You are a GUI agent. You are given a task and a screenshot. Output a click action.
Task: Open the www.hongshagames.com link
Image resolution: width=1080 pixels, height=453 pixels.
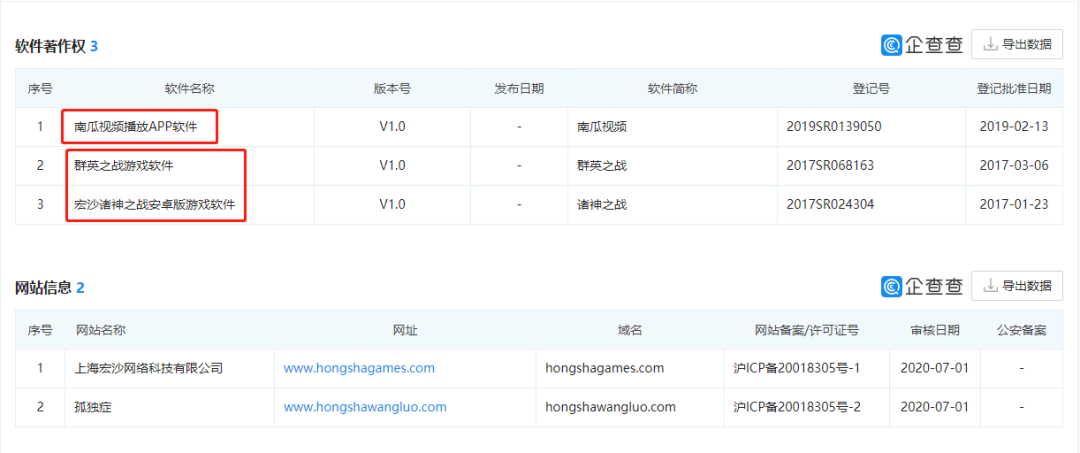point(359,368)
